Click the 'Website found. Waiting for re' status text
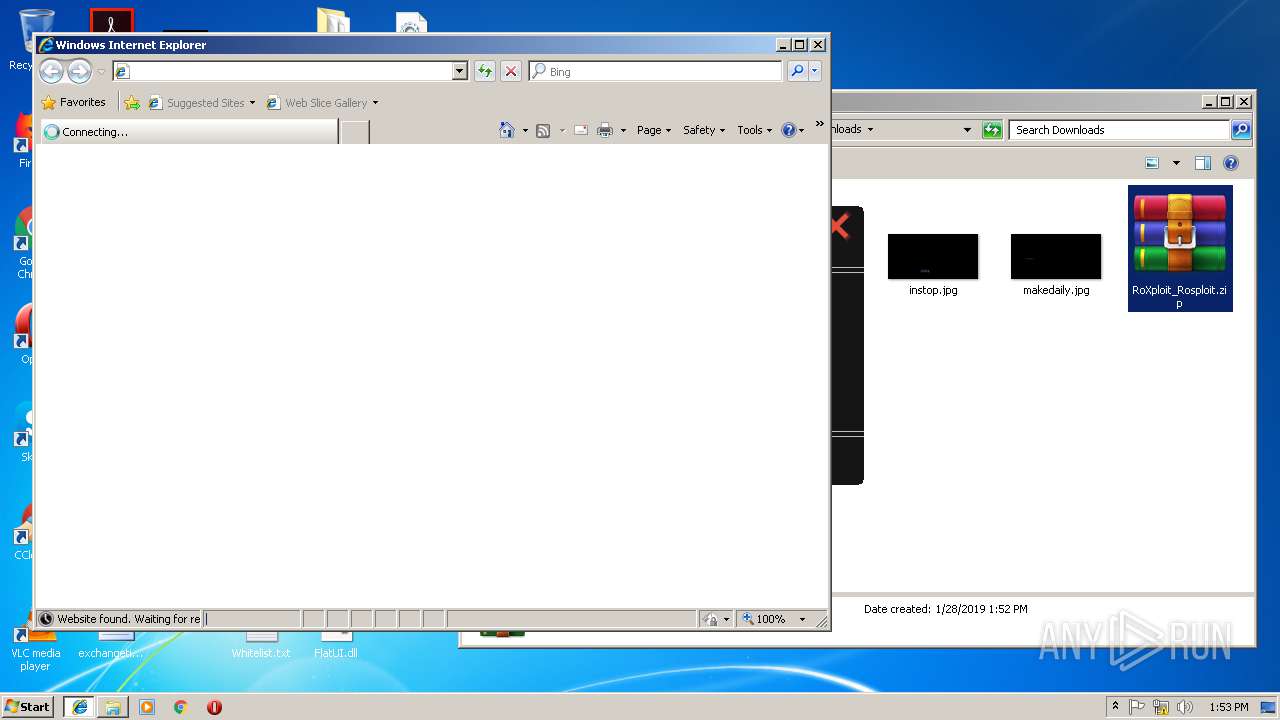 pos(128,619)
